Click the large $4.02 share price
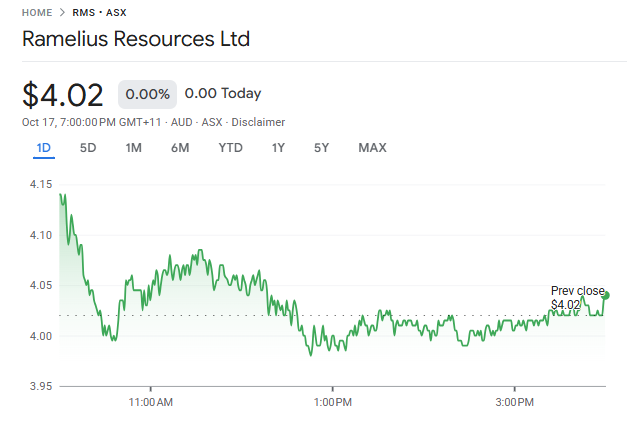The width and height of the screenshot is (627, 421). [63, 95]
